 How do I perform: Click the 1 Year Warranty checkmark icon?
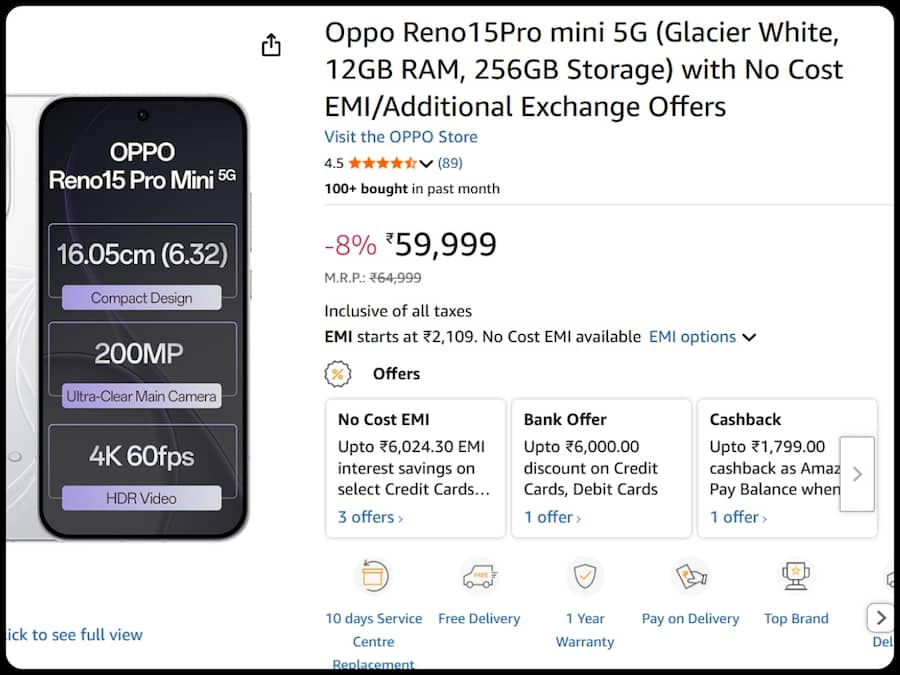click(584, 576)
